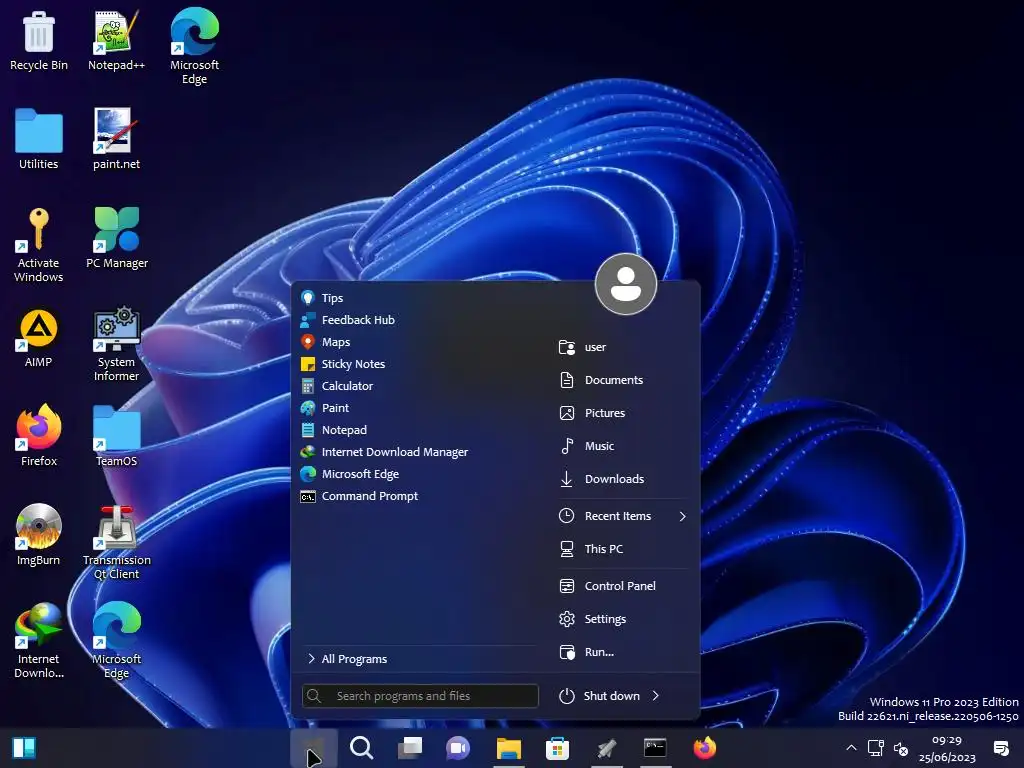Open Downloads from the Start menu

coord(624,479)
